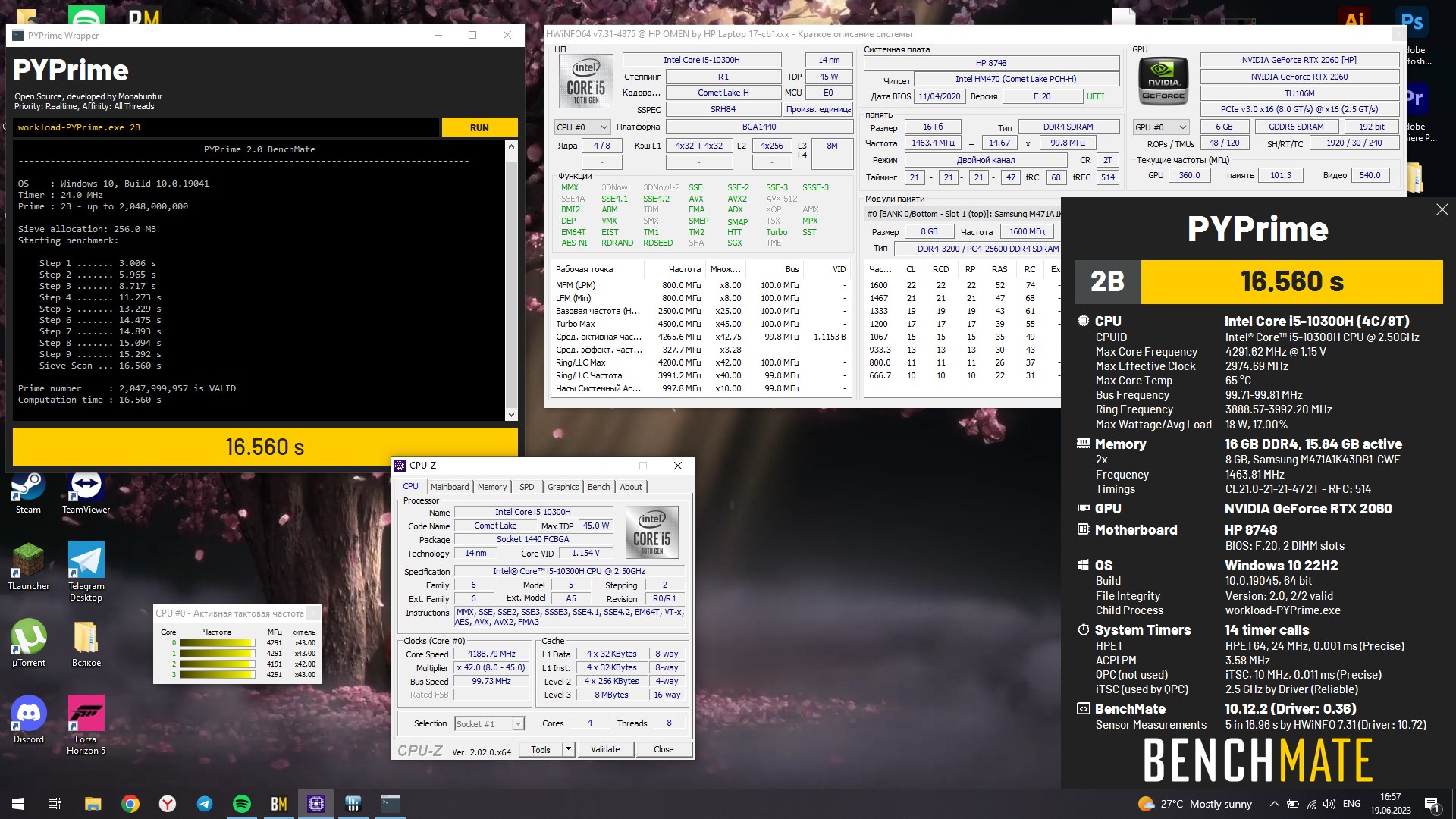The image size is (1456, 819).
Task: Click the PYPrime console scroll down arrow
Action: click(511, 414)
